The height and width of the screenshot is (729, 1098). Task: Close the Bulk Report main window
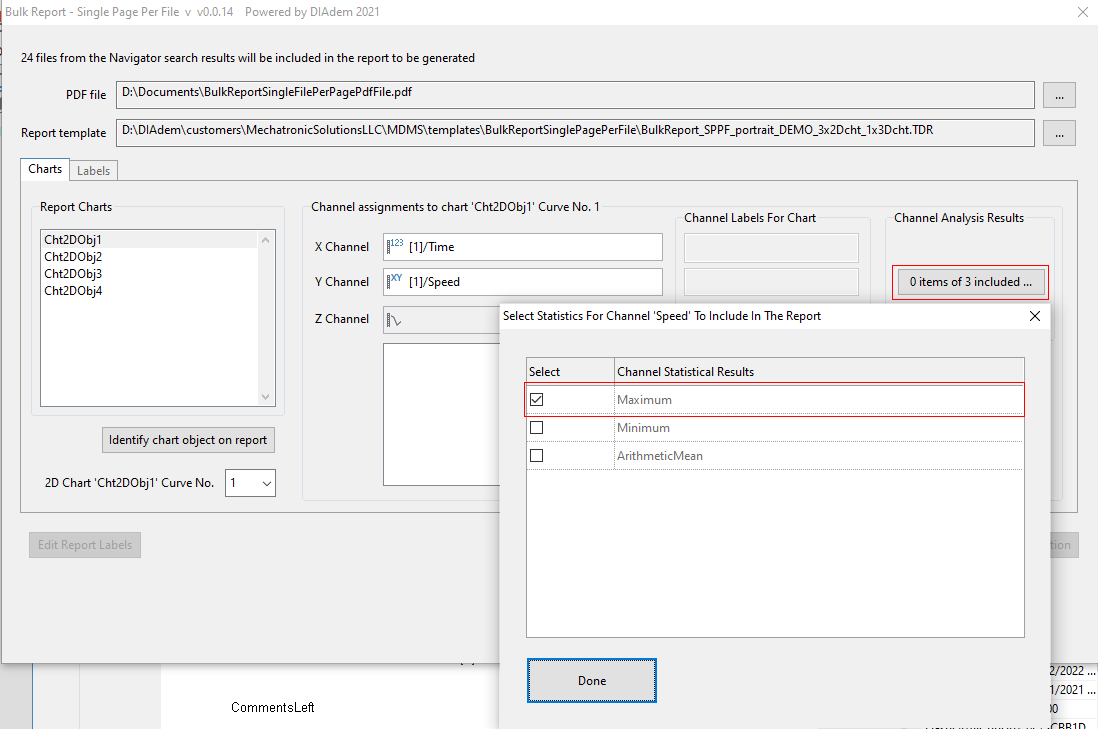(1082, 13)
